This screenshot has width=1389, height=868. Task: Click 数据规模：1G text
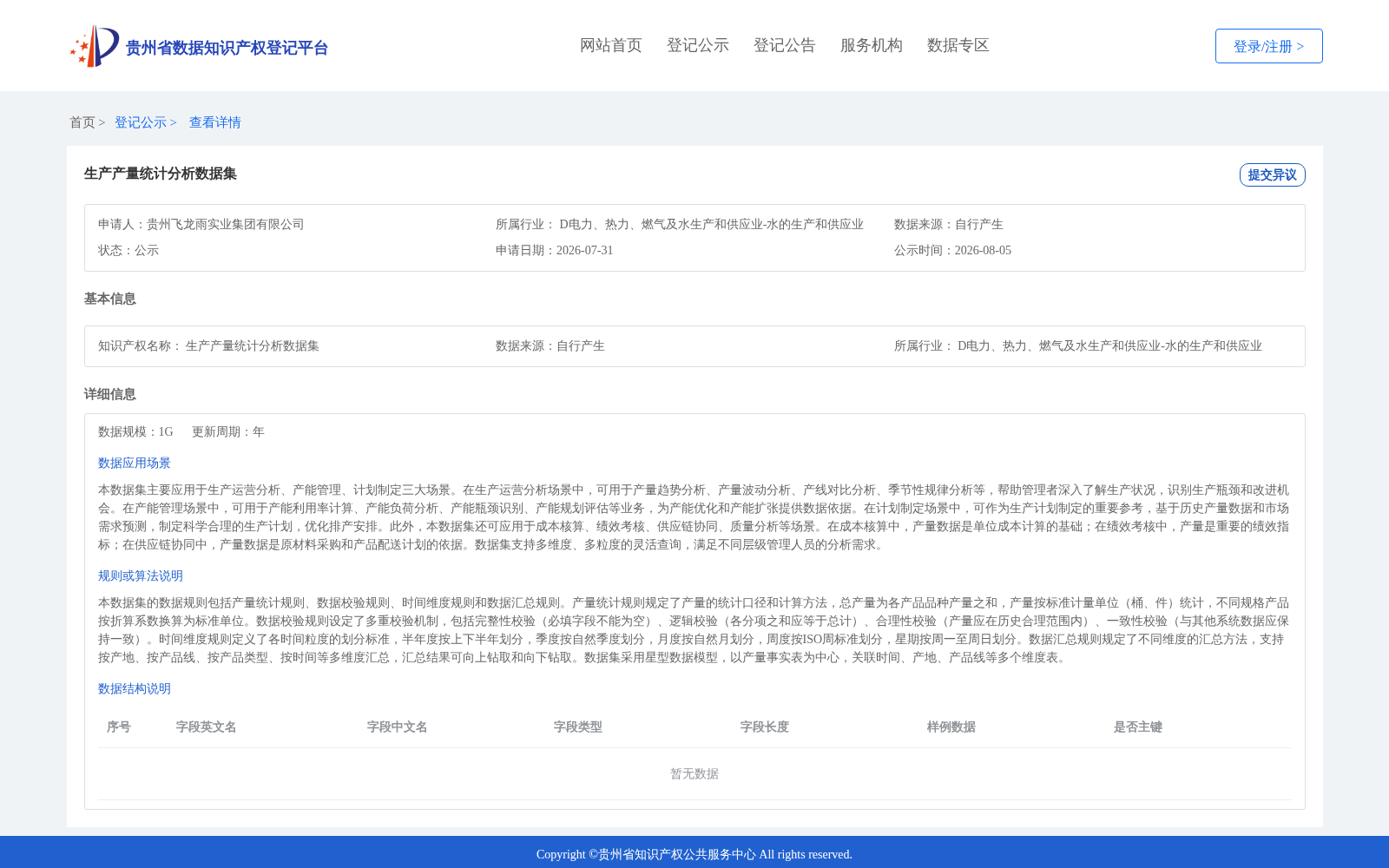[x=135, y=431]
